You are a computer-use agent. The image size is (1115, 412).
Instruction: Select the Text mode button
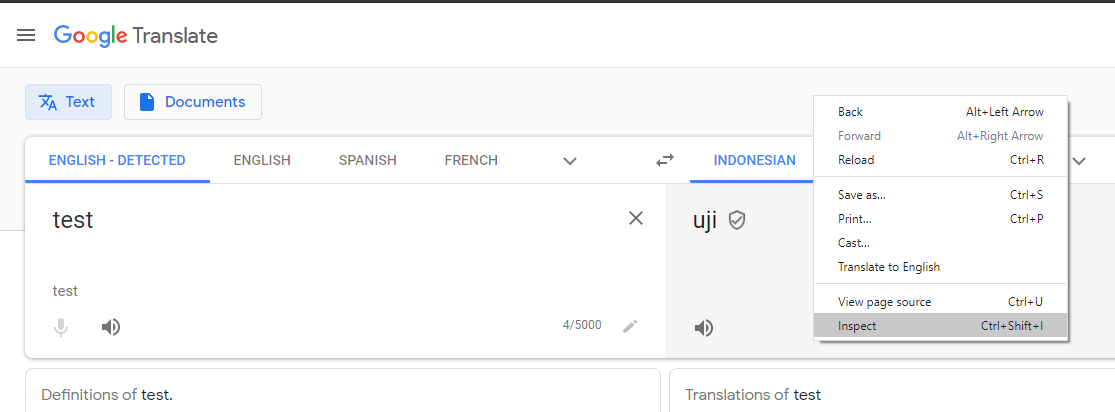(68, 102)
